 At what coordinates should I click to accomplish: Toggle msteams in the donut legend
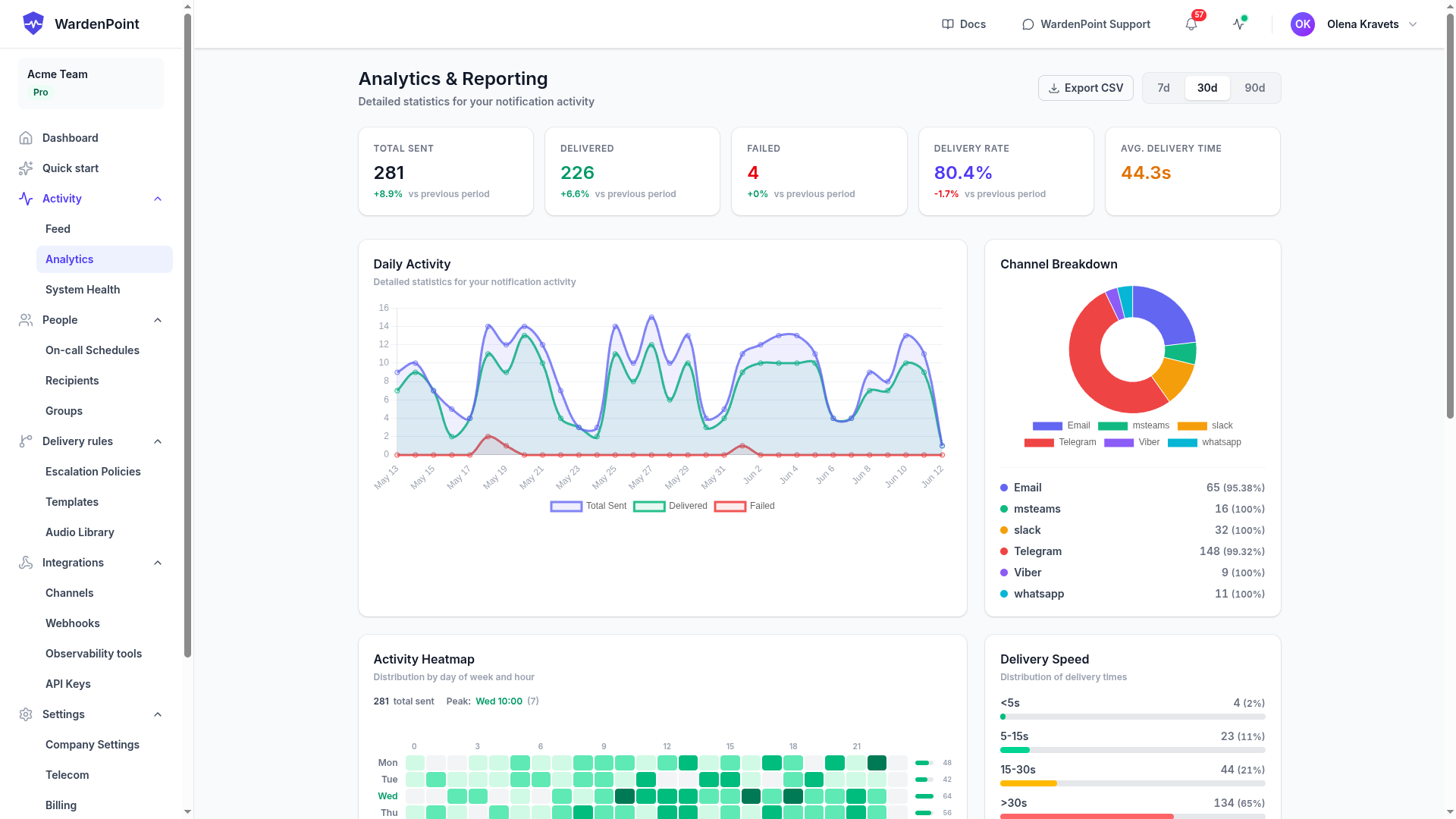click(x=1134, y=425)
